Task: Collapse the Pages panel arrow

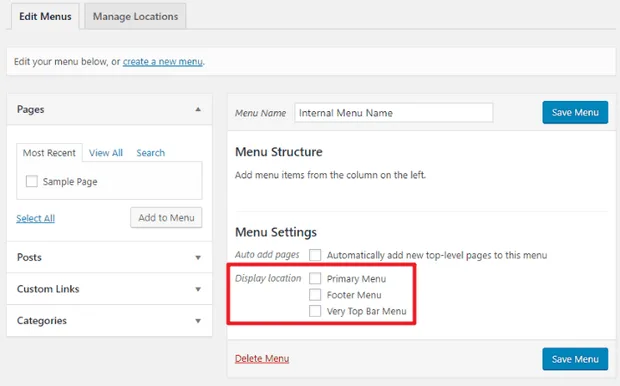Action: [x=198, y=109]
